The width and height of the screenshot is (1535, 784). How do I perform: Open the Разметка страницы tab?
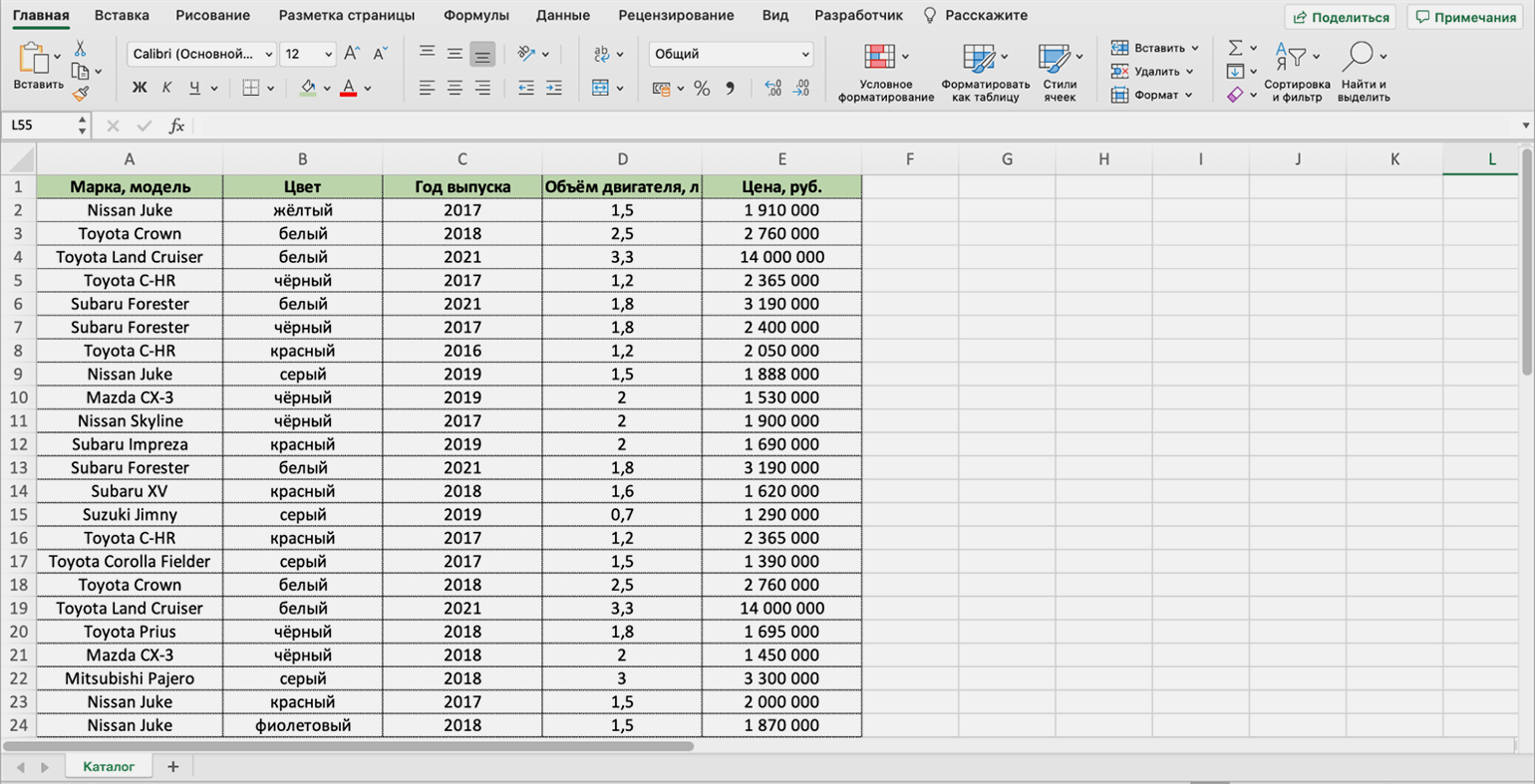click(346, 16)
